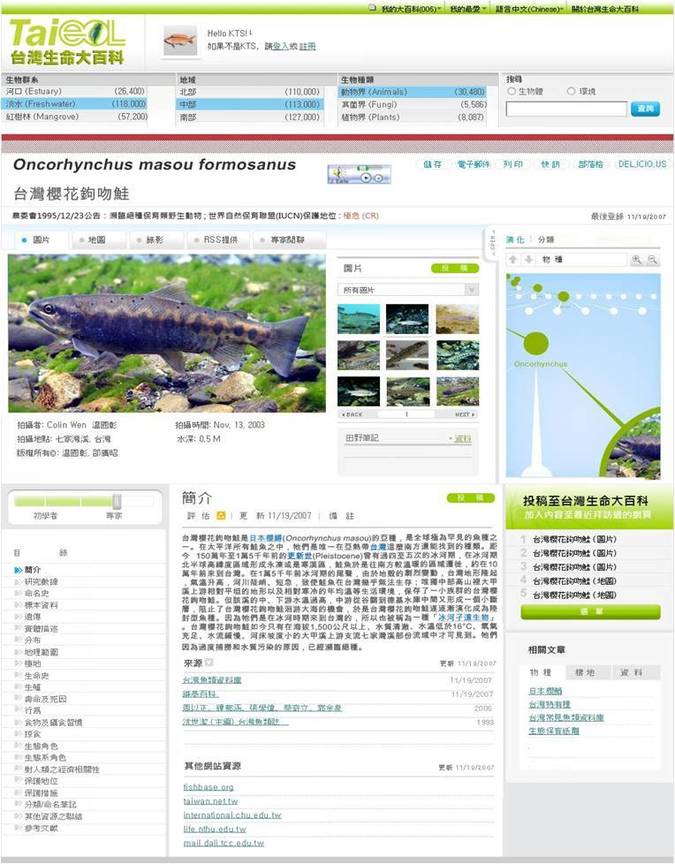The width and height of the screenshot is (675, 864).
Task: Click the large Oncorhynchus node in the tree
Action: [536, 344]
